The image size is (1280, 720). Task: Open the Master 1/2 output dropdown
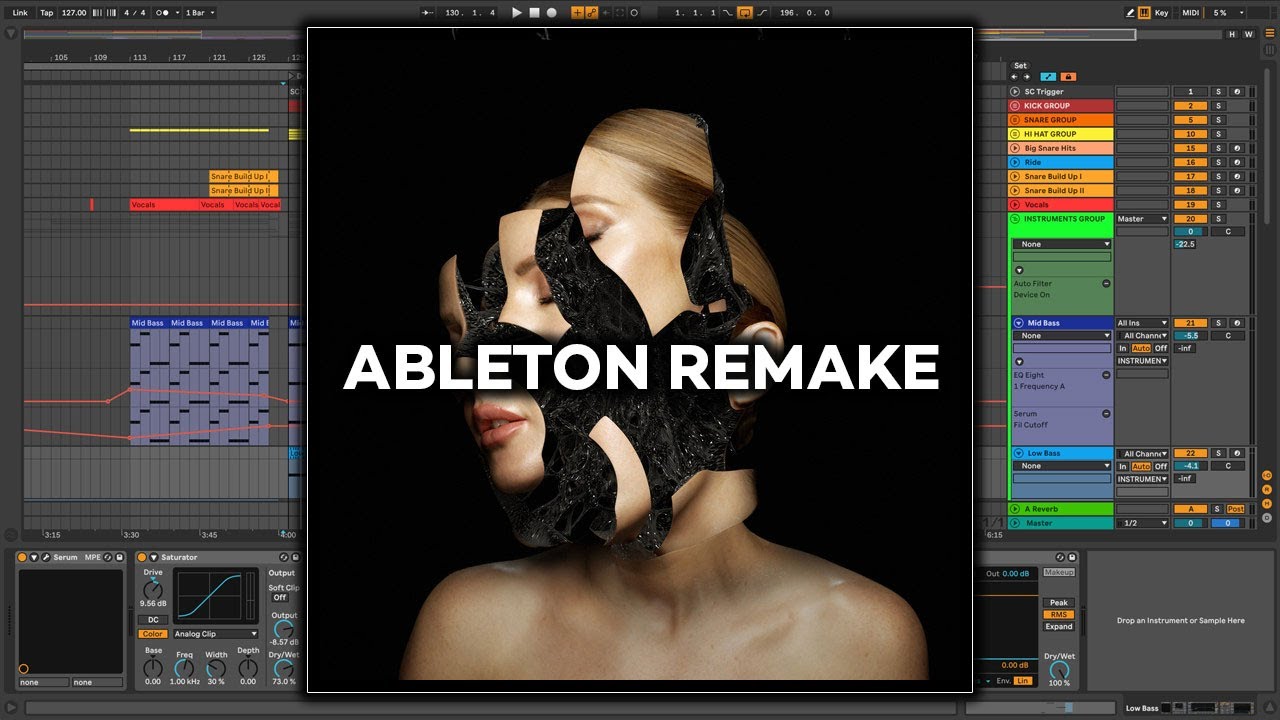coord(1142,523)
